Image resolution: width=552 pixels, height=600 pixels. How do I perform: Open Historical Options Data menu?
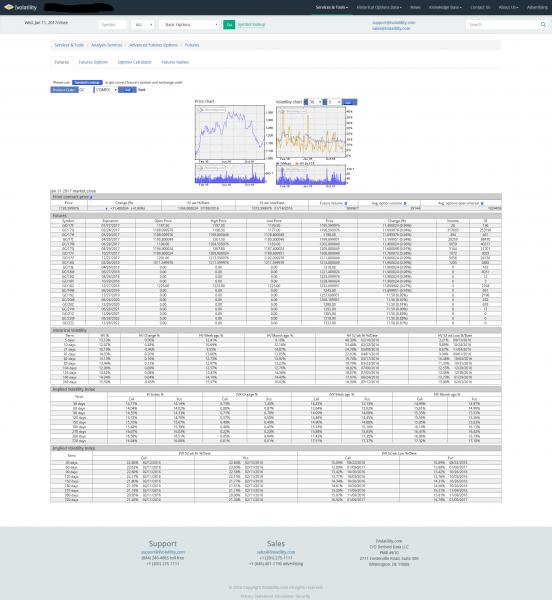point(379,7)
